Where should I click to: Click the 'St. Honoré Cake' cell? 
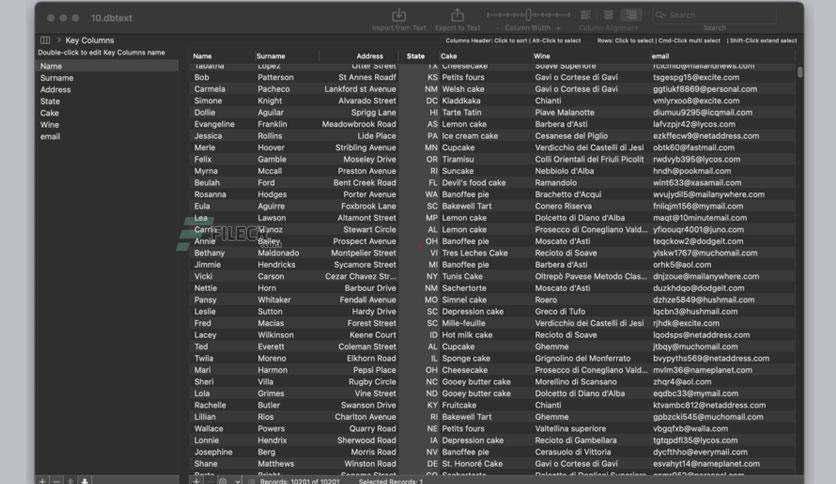[472, 464]
